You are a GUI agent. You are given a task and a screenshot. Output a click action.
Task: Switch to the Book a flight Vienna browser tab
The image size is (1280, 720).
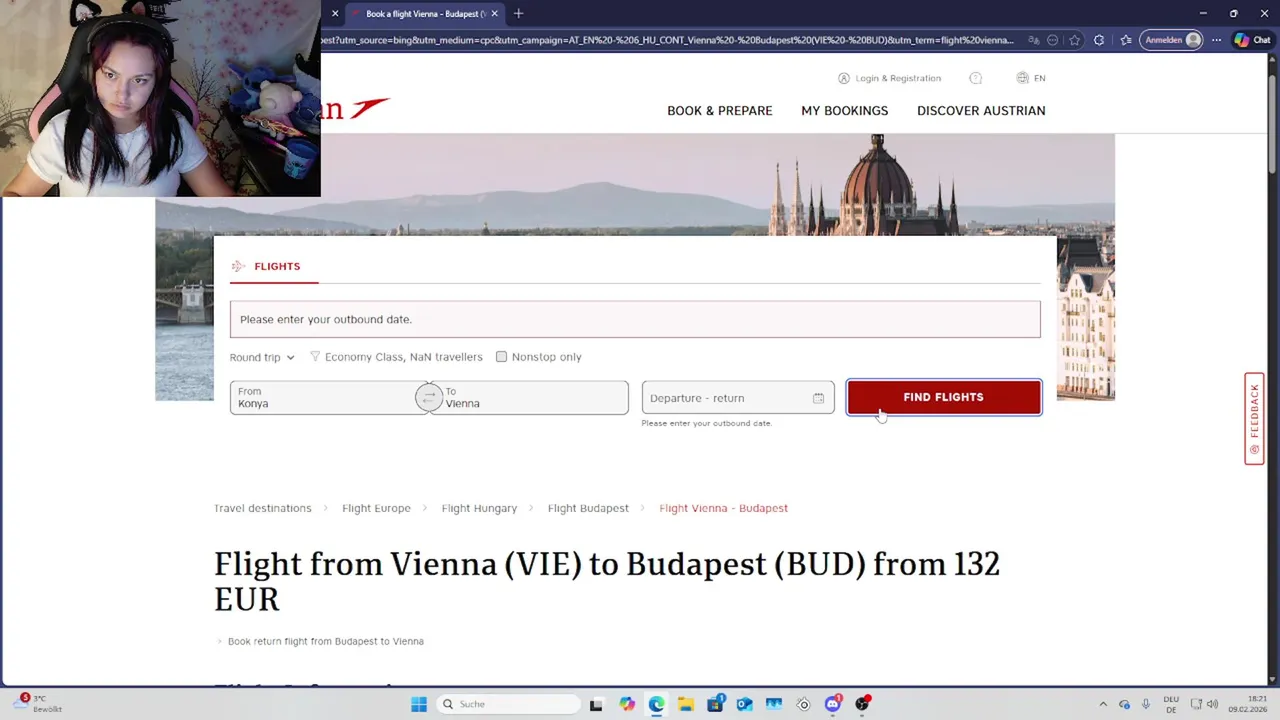[424, 14]
